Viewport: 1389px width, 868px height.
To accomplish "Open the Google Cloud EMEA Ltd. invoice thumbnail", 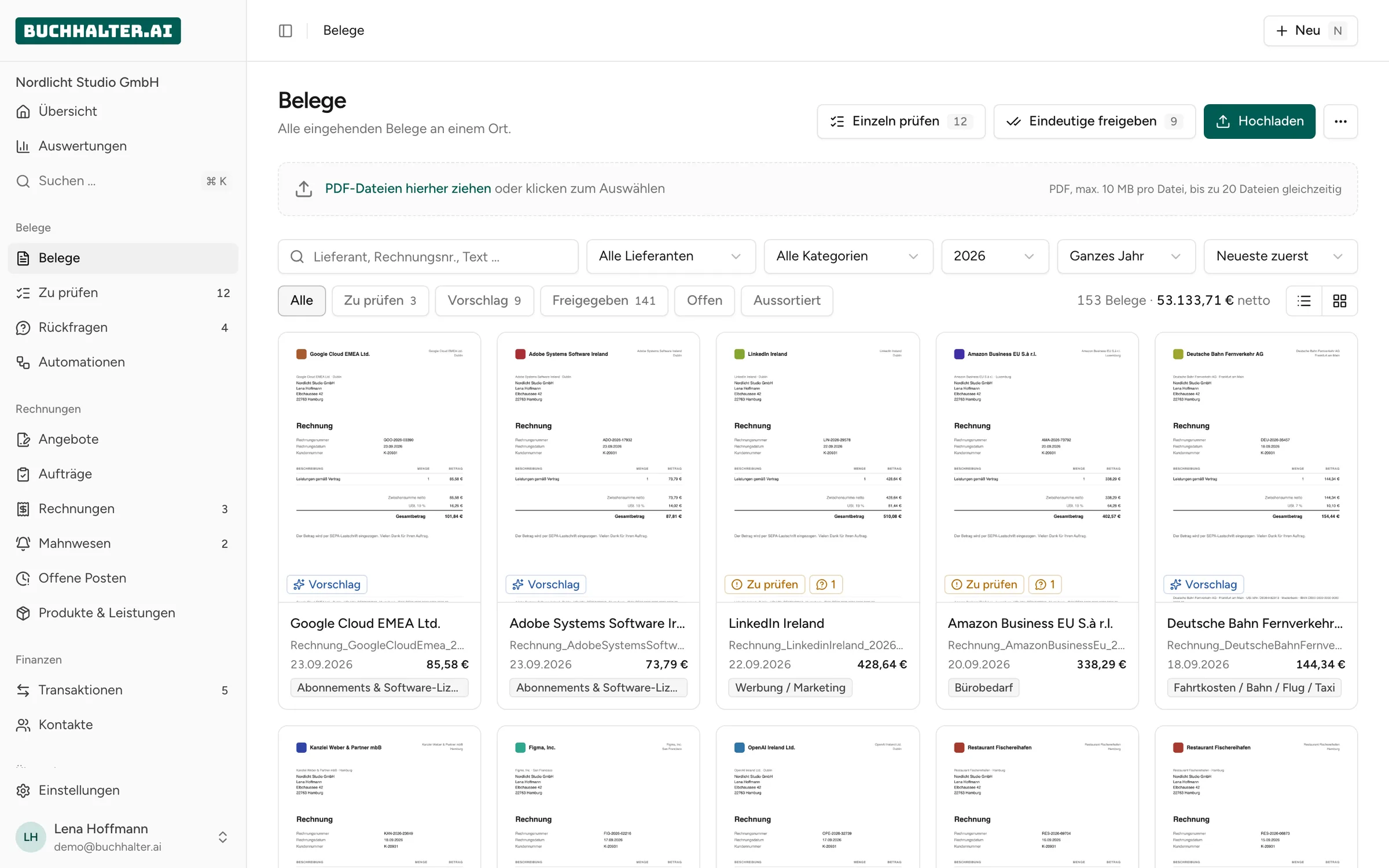I will tap(379, 468).
